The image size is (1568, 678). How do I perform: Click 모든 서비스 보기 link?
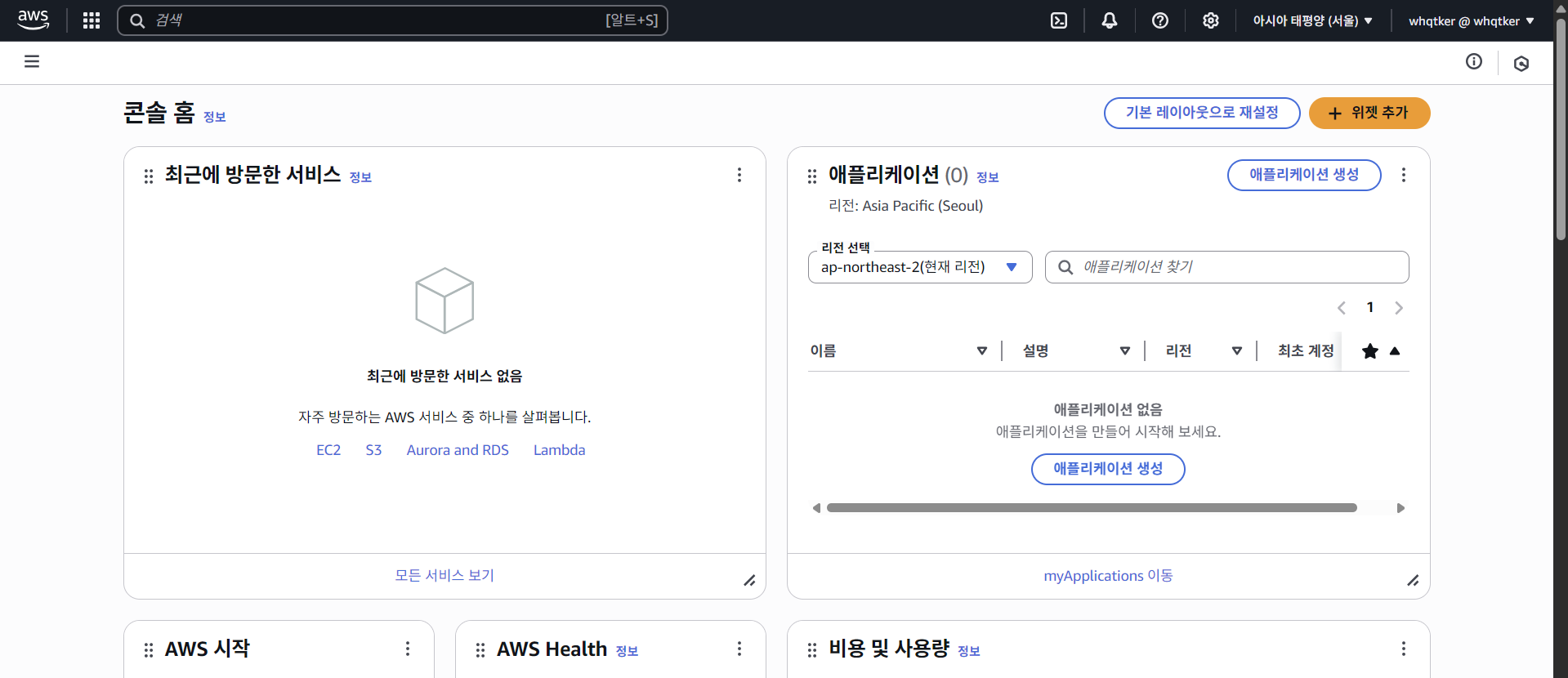click(444, 575)
